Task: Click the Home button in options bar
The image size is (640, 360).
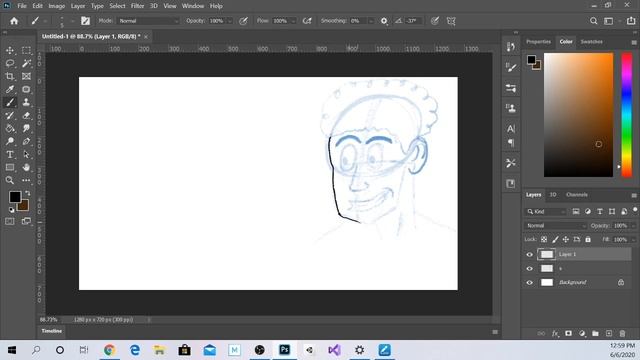Action: point(14,21)
